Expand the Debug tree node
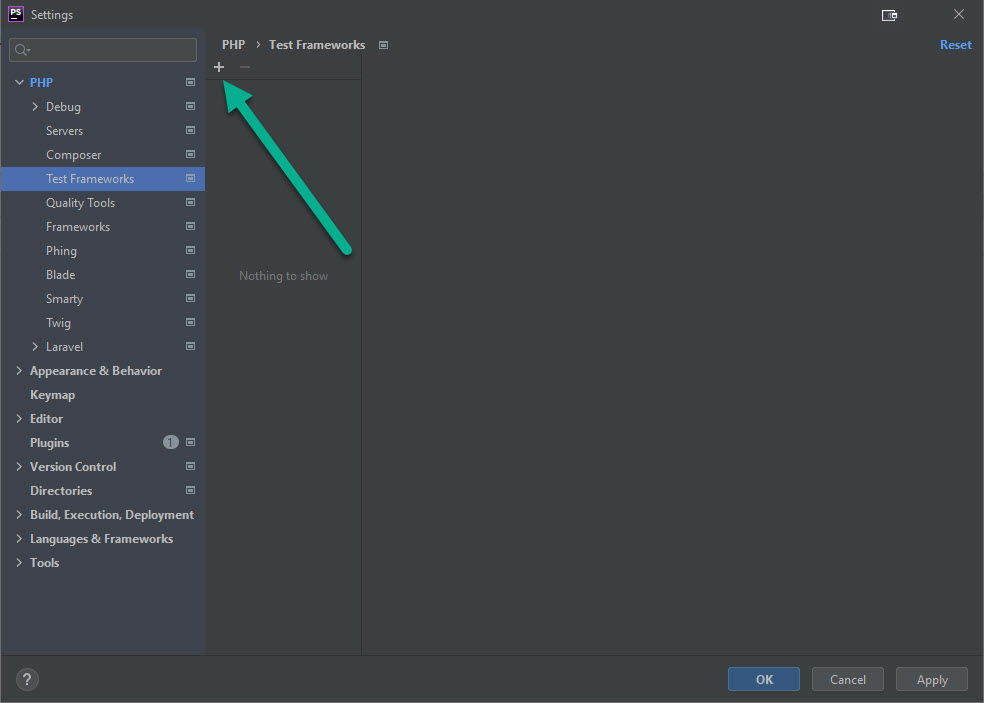This screenshot has height=703, width=984. tap(36, 107)
